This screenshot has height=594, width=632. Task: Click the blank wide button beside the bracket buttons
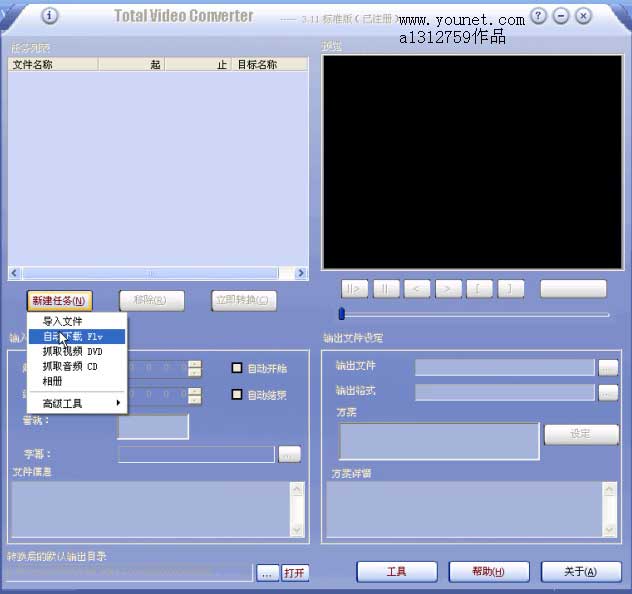(x=573, y=289)
